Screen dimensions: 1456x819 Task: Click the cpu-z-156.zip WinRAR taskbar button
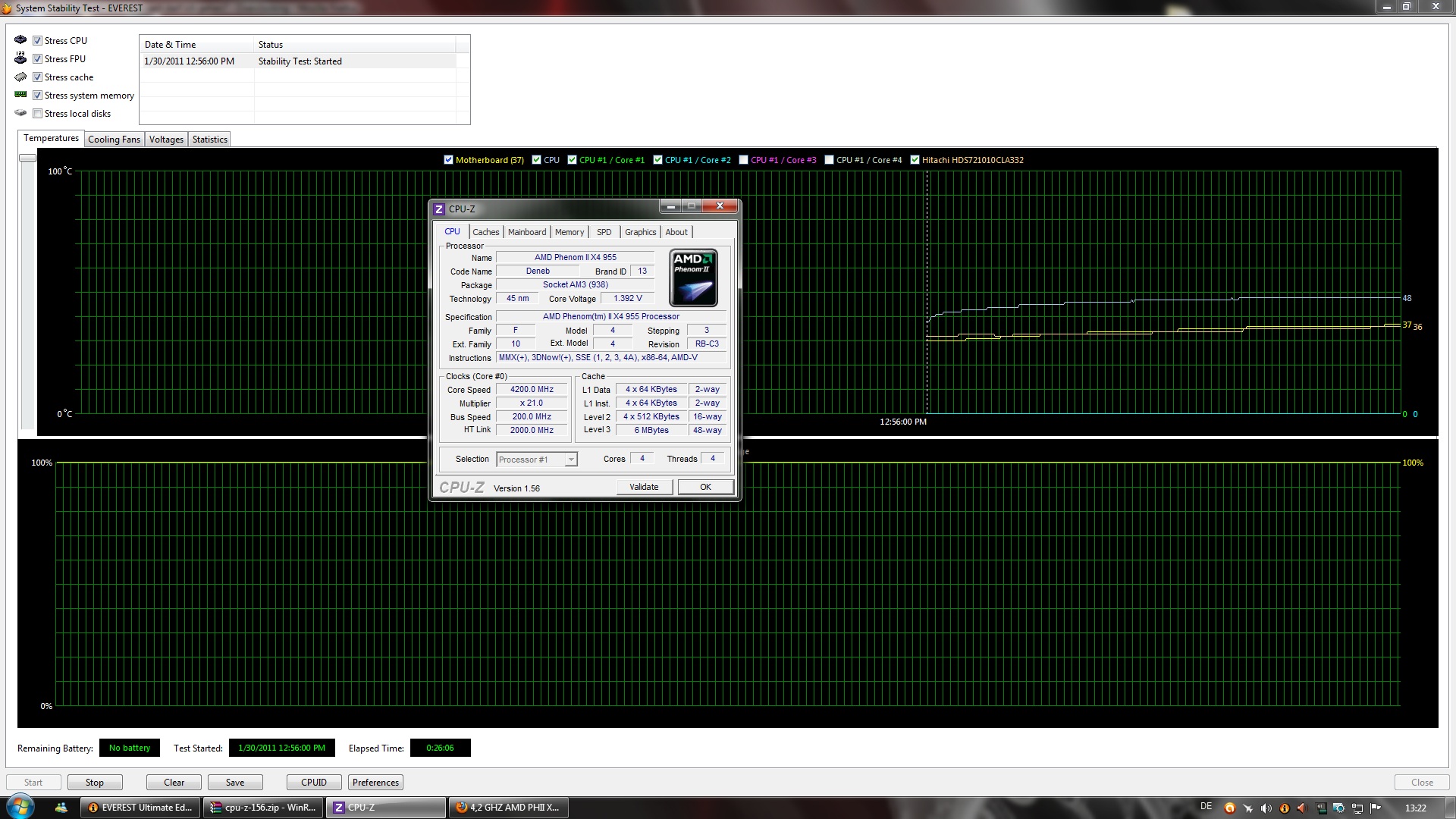263,808
